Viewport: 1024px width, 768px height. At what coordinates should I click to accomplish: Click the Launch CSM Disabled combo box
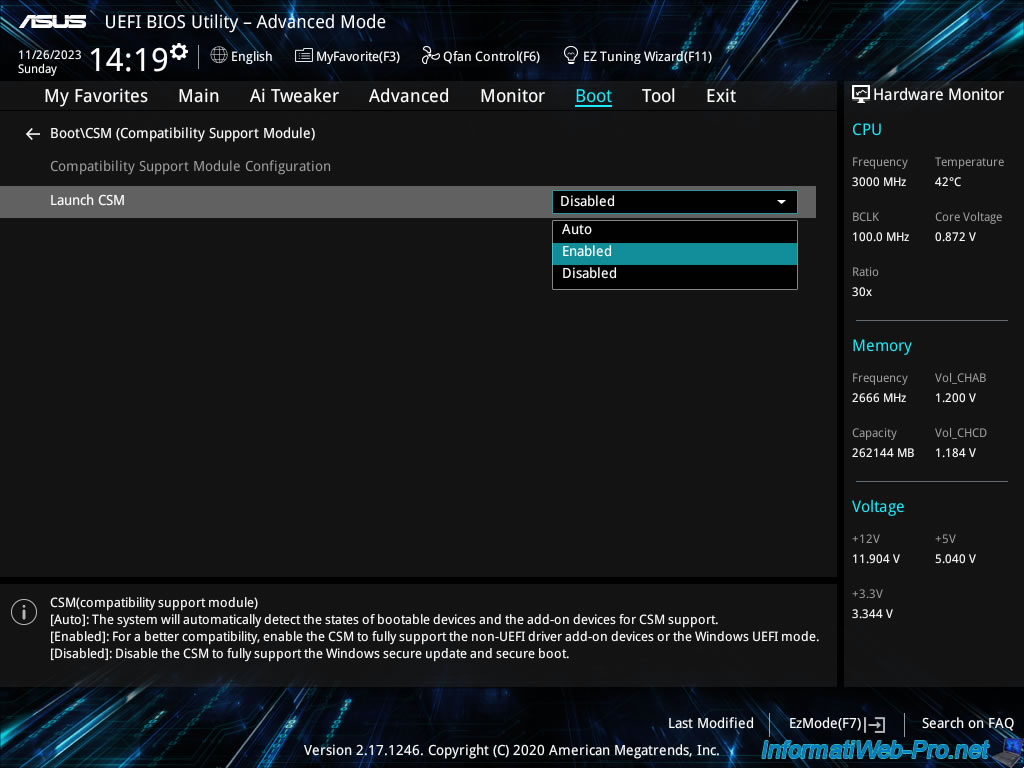click(x=675, y=202)
